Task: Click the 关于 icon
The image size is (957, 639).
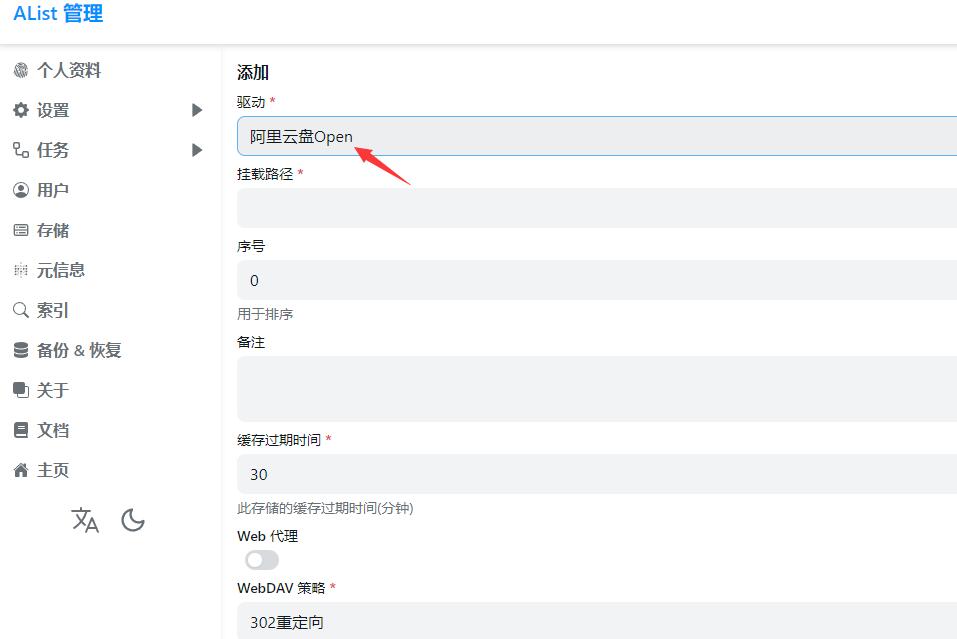Action: coord(21,390)
